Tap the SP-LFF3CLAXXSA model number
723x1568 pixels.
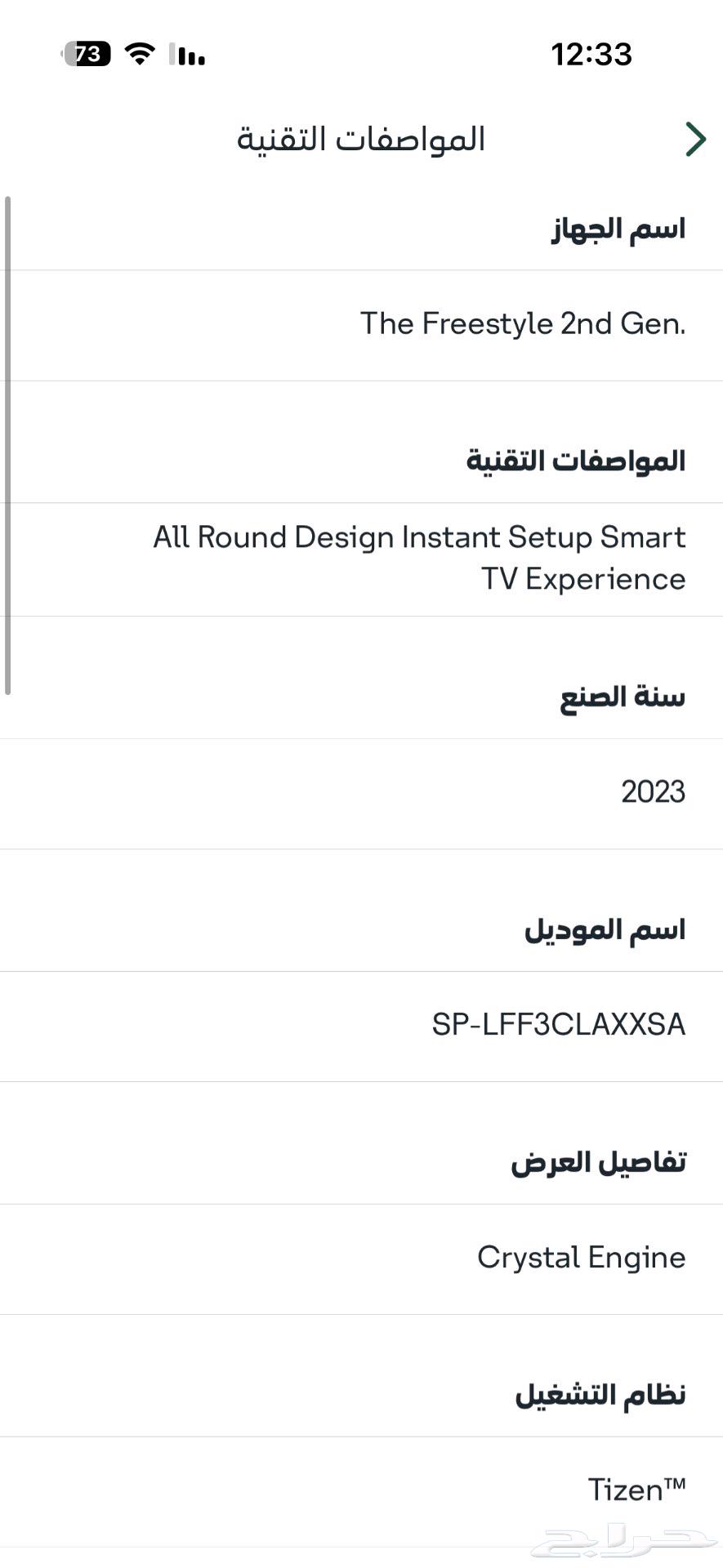point(558,1025)
